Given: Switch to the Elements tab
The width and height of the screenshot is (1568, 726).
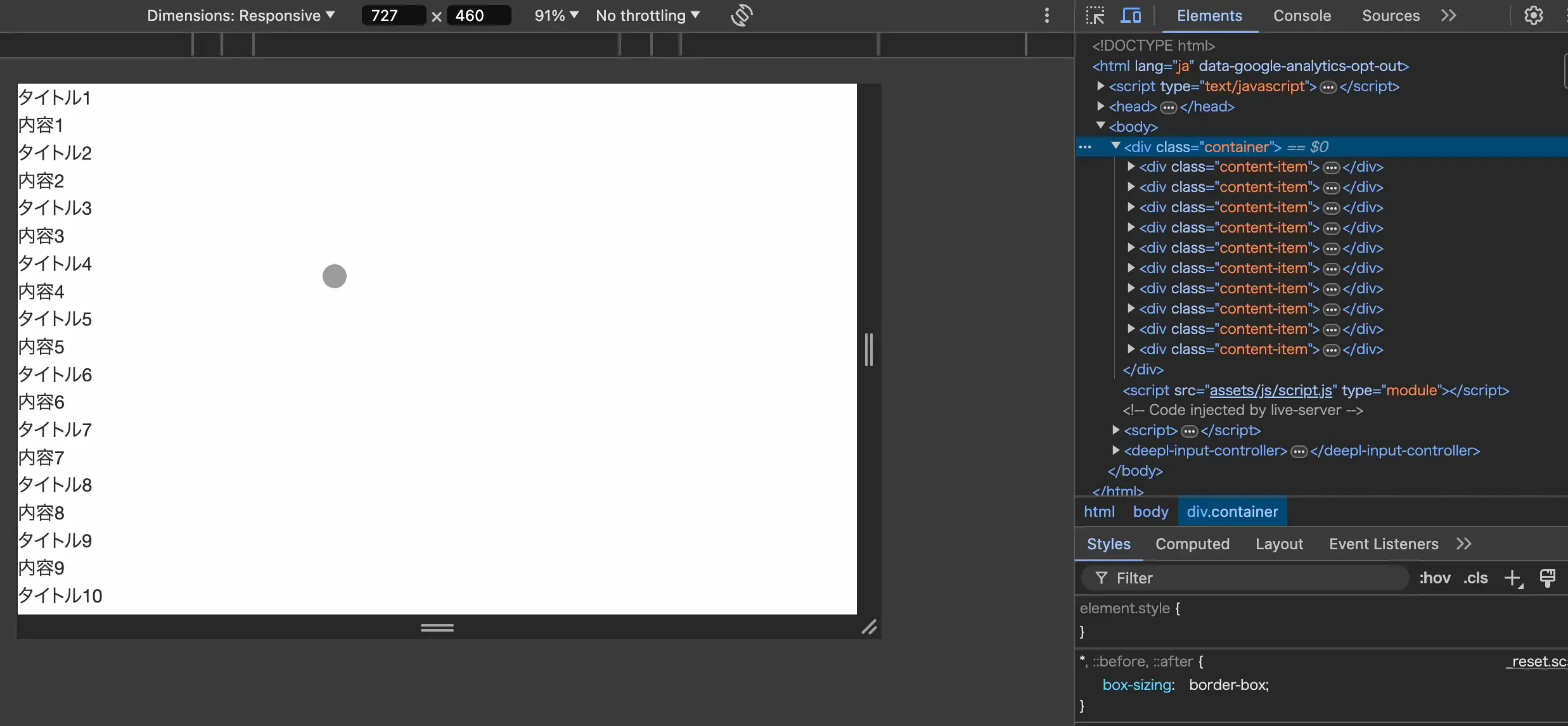Looking at the screenshot, I should 1209,16.
